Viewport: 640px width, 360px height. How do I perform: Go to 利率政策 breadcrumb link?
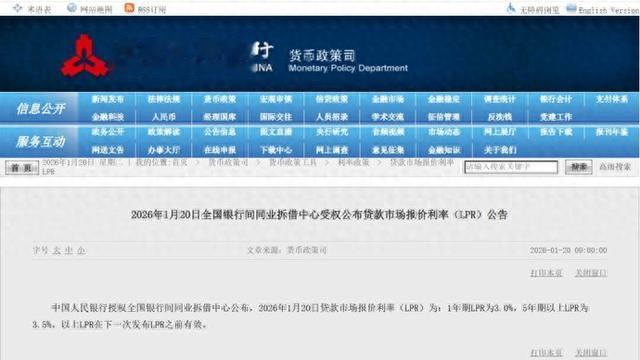tap(353, 162)
